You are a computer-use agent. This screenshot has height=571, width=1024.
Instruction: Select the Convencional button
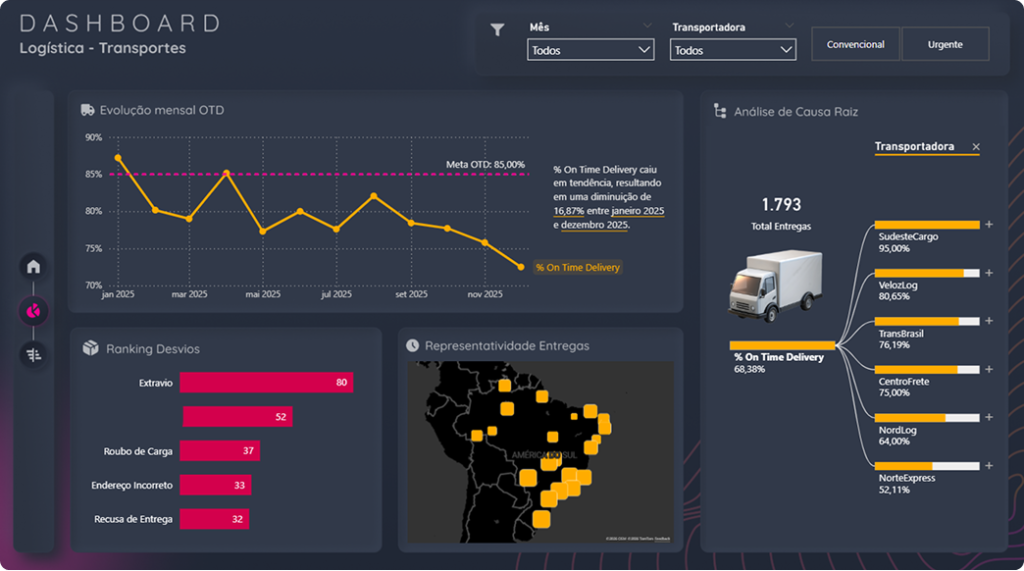(856, 44)
